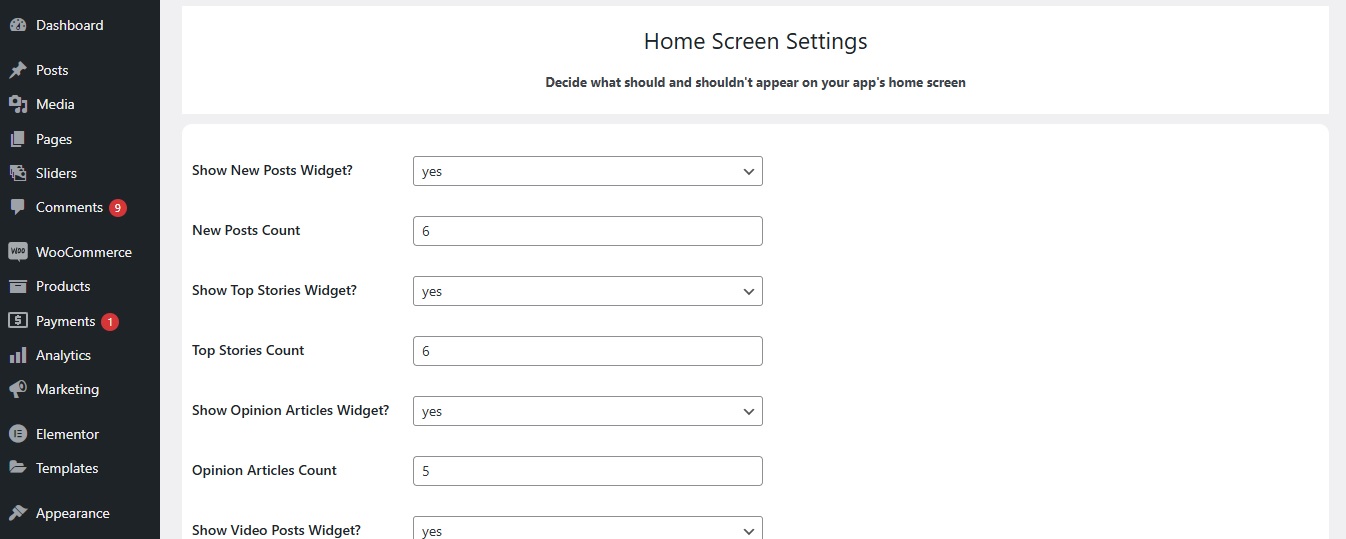
Task: Click the Media library icon
Action: [17, 104]
